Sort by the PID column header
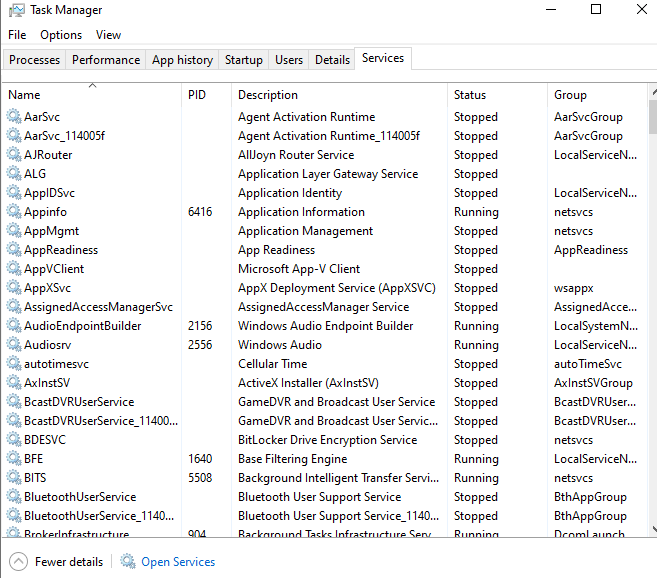 (x=206, y=95)
